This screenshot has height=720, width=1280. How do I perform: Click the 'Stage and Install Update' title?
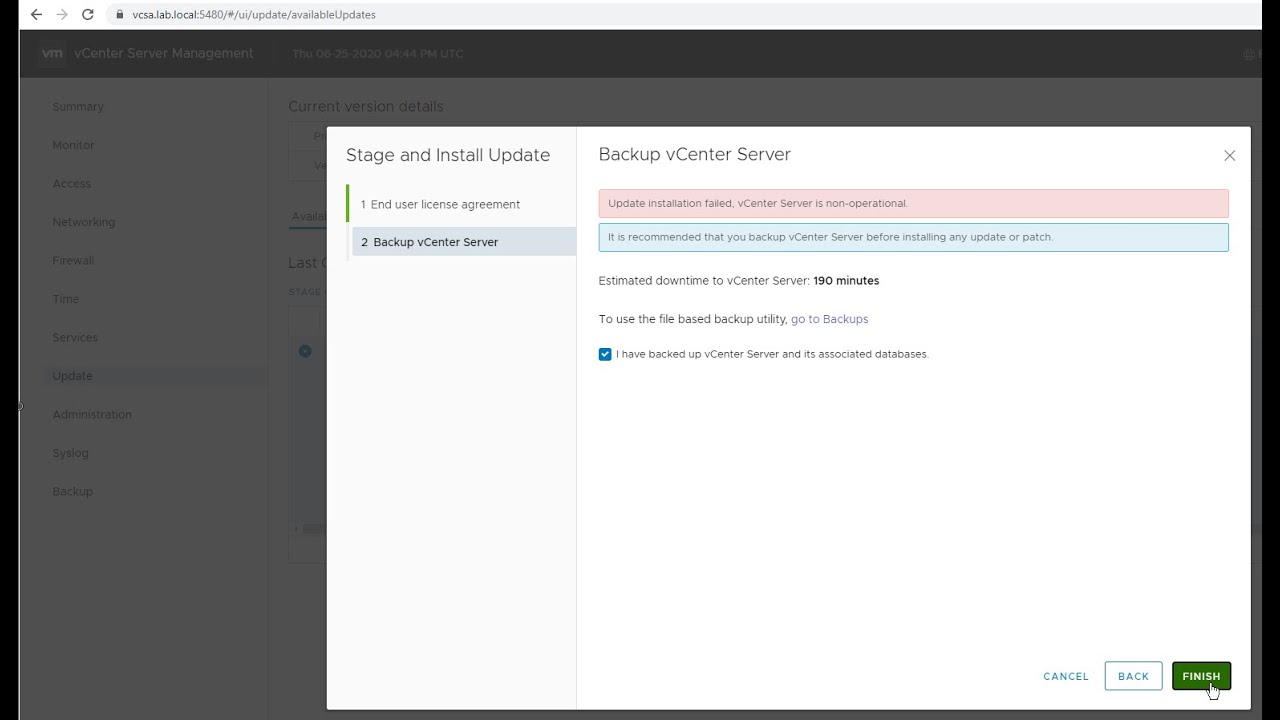(448, 155)
